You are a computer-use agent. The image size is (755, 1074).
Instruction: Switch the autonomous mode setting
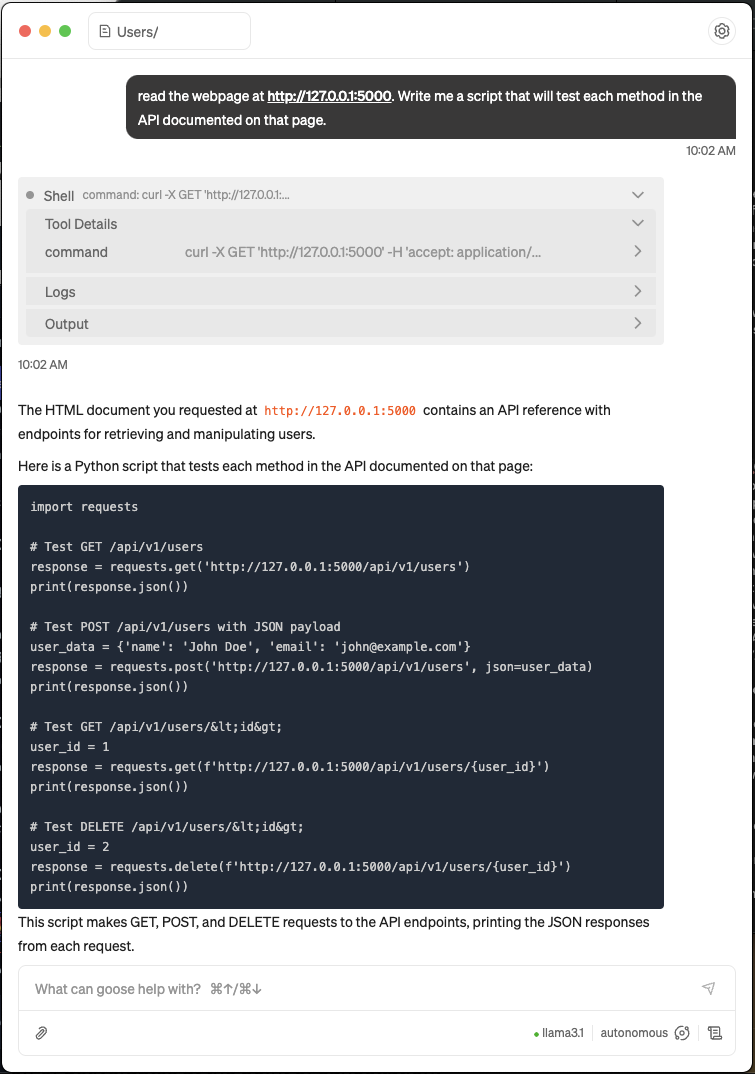(634, 1033)
